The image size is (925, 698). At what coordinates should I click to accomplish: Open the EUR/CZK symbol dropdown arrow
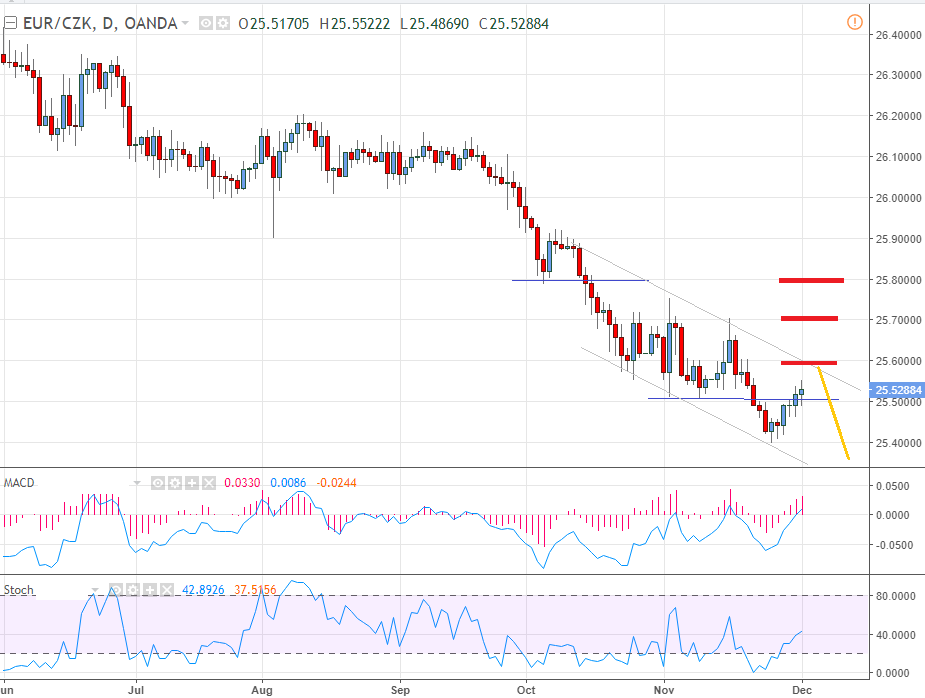(185, 24)
